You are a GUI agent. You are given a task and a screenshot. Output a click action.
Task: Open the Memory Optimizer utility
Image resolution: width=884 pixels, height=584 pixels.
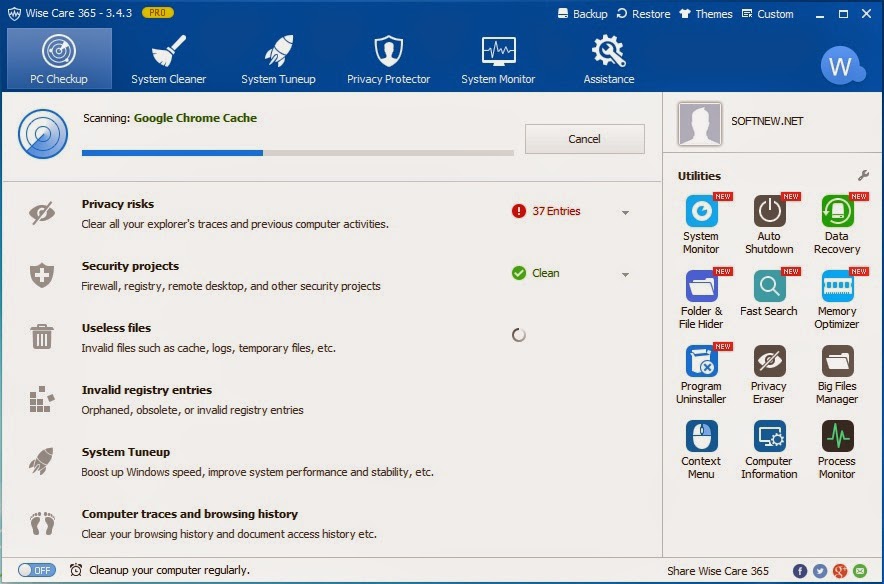coord(837,299)
